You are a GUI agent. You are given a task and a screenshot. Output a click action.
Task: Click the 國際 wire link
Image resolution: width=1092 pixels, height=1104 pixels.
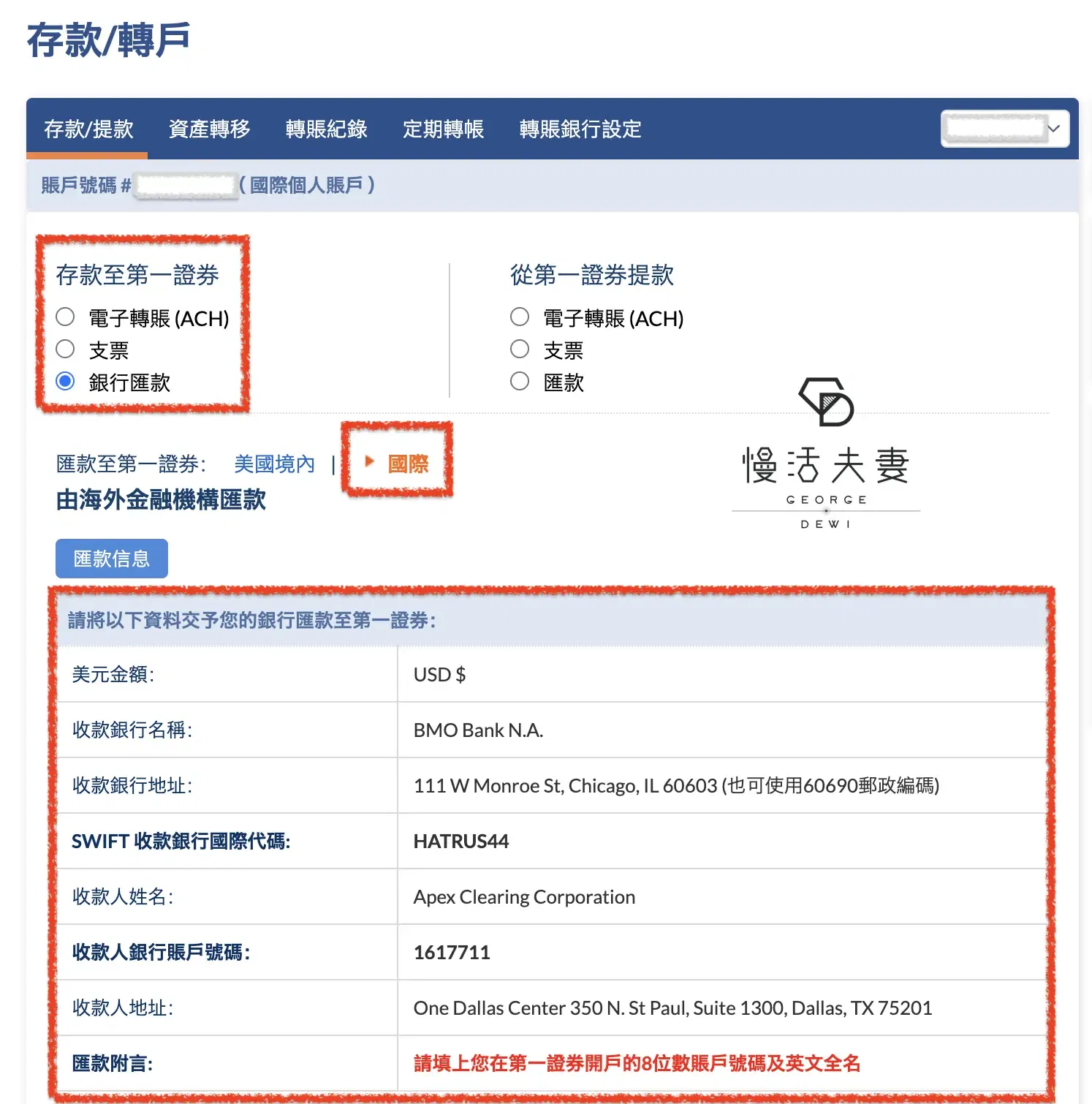(408, 464)
